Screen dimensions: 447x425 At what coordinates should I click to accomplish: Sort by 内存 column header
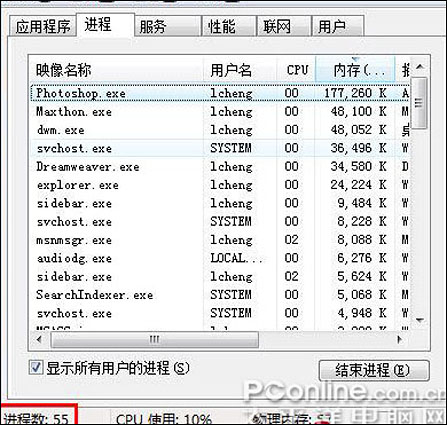click(x=355, y=70)
